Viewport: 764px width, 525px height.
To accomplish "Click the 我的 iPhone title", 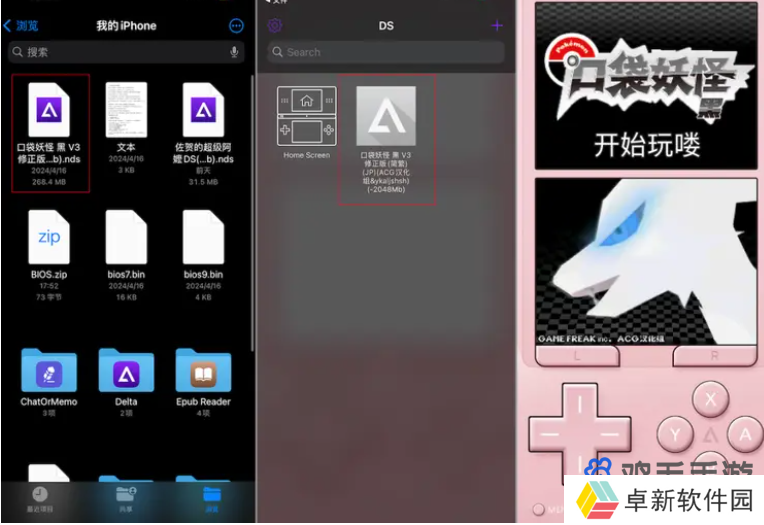I will [126, 26].
